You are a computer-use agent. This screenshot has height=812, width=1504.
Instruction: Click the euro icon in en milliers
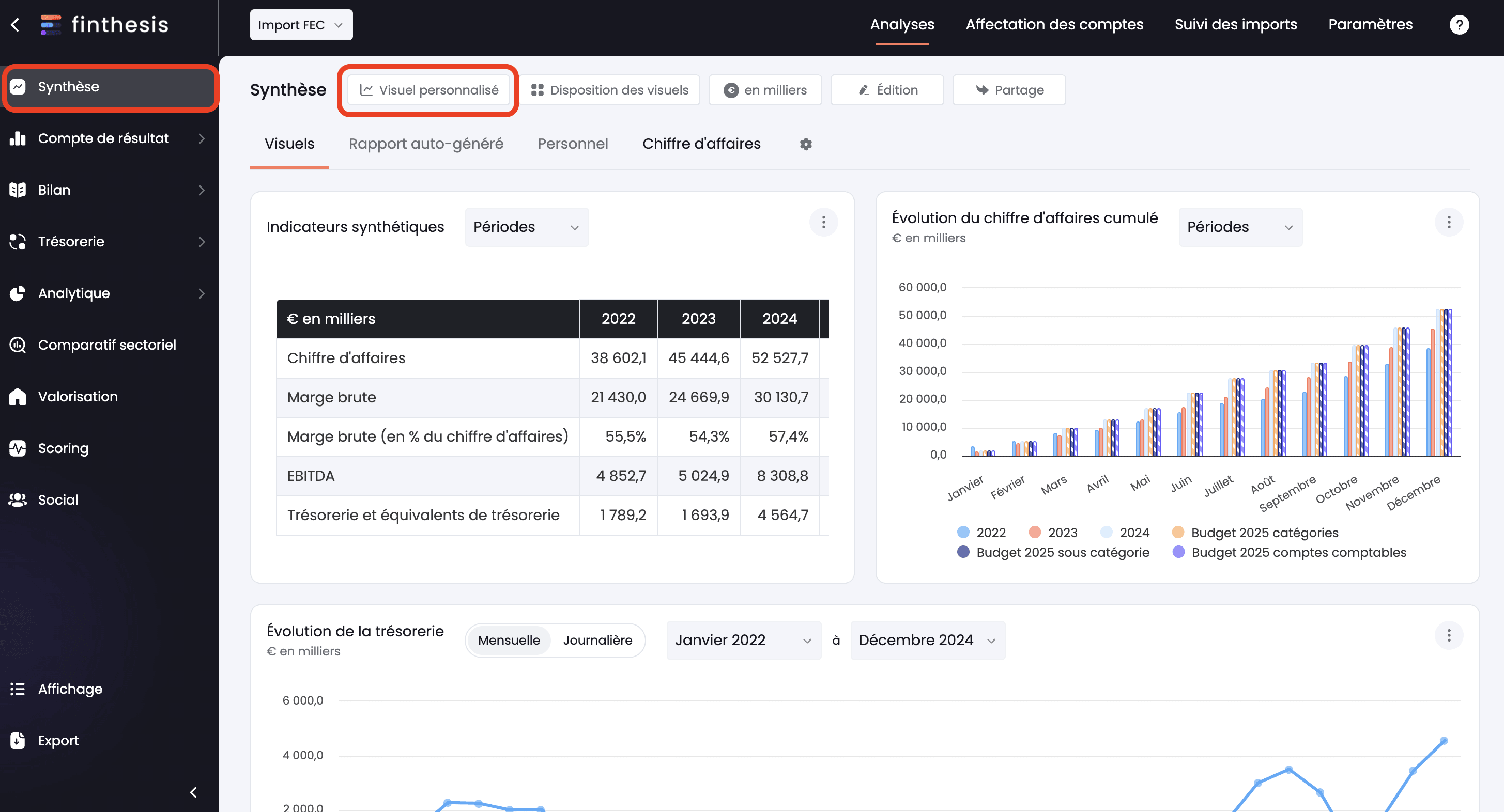click(731, 90)
